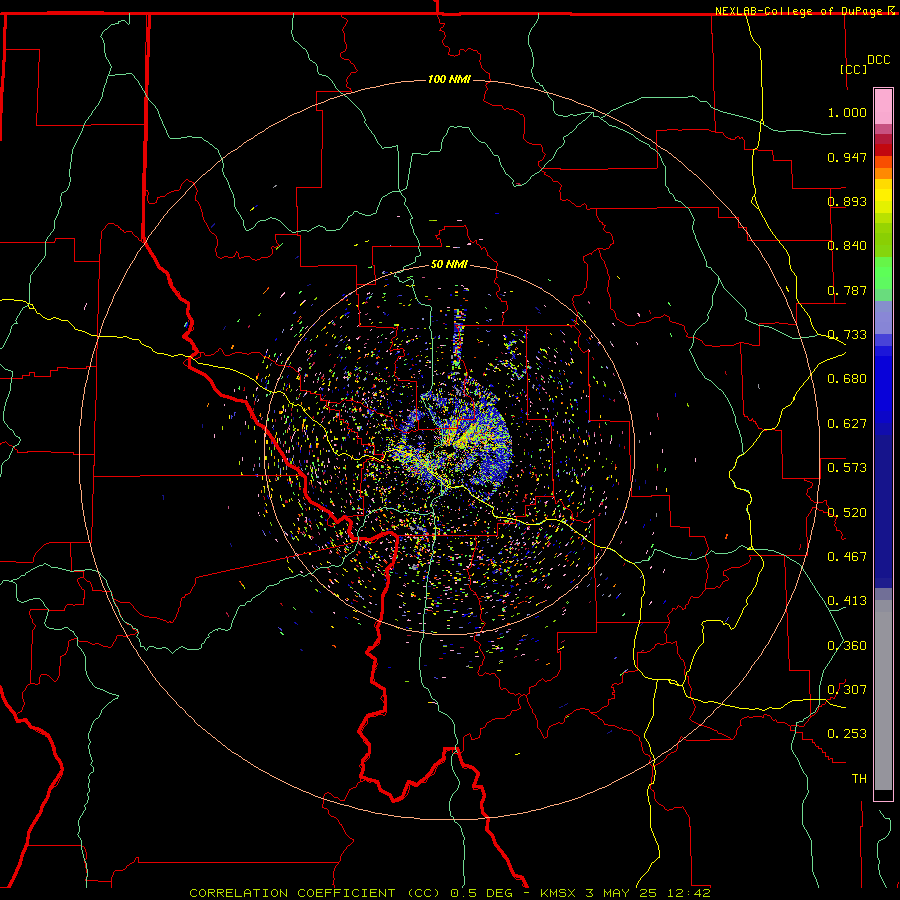
Task: Click the TH threshold label
Action: click(x=859, y=779)
